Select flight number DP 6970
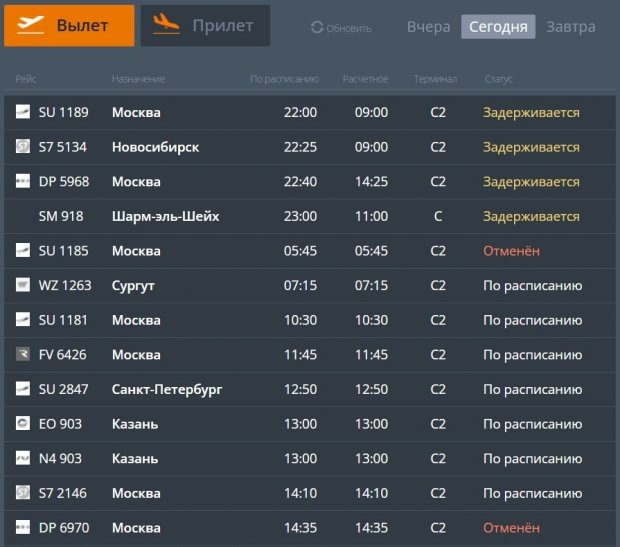Screen dimensions: 620x547 point(64,528)
